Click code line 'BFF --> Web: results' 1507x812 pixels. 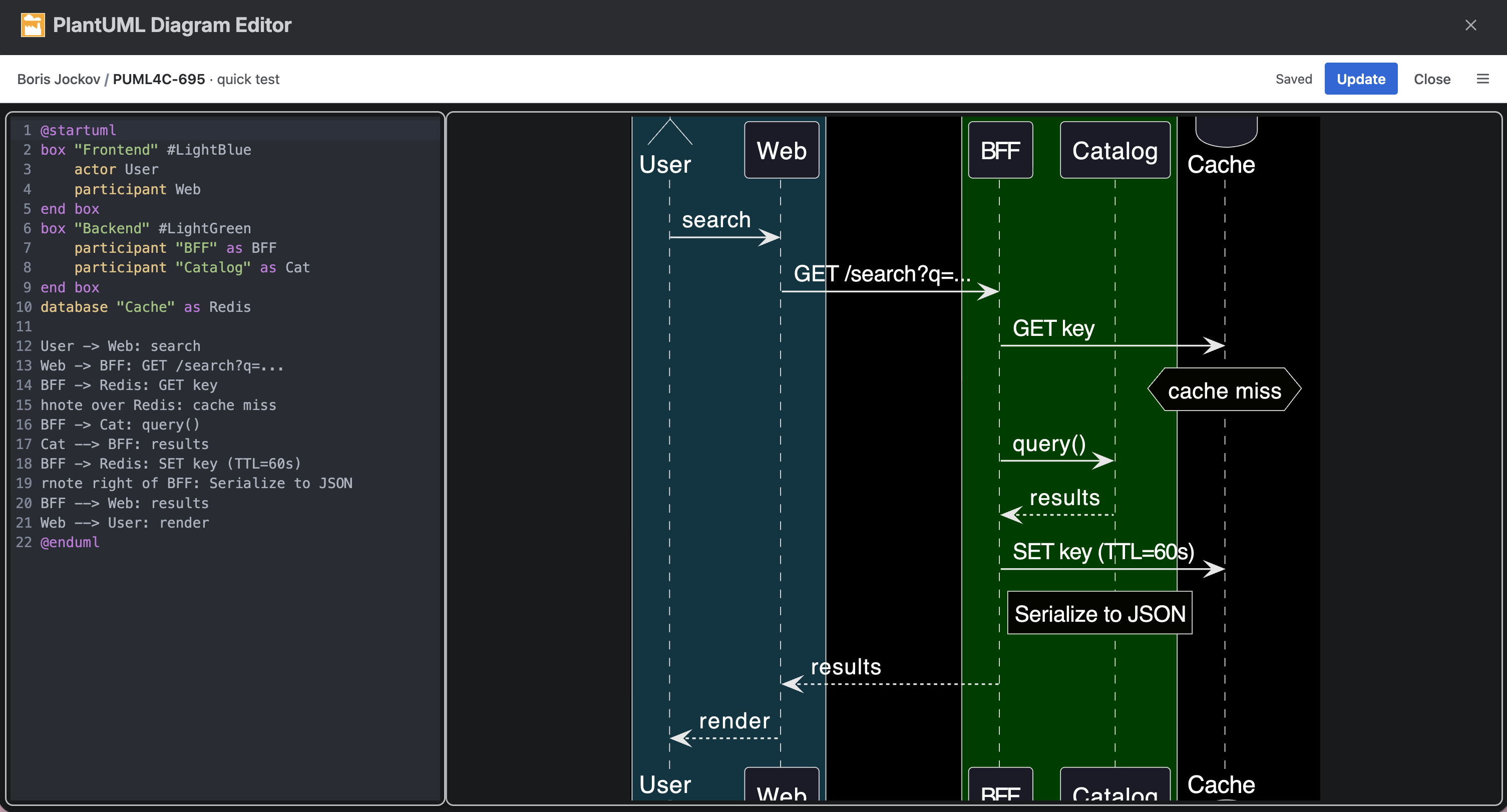pyautogui.click(x=125, y=503)
